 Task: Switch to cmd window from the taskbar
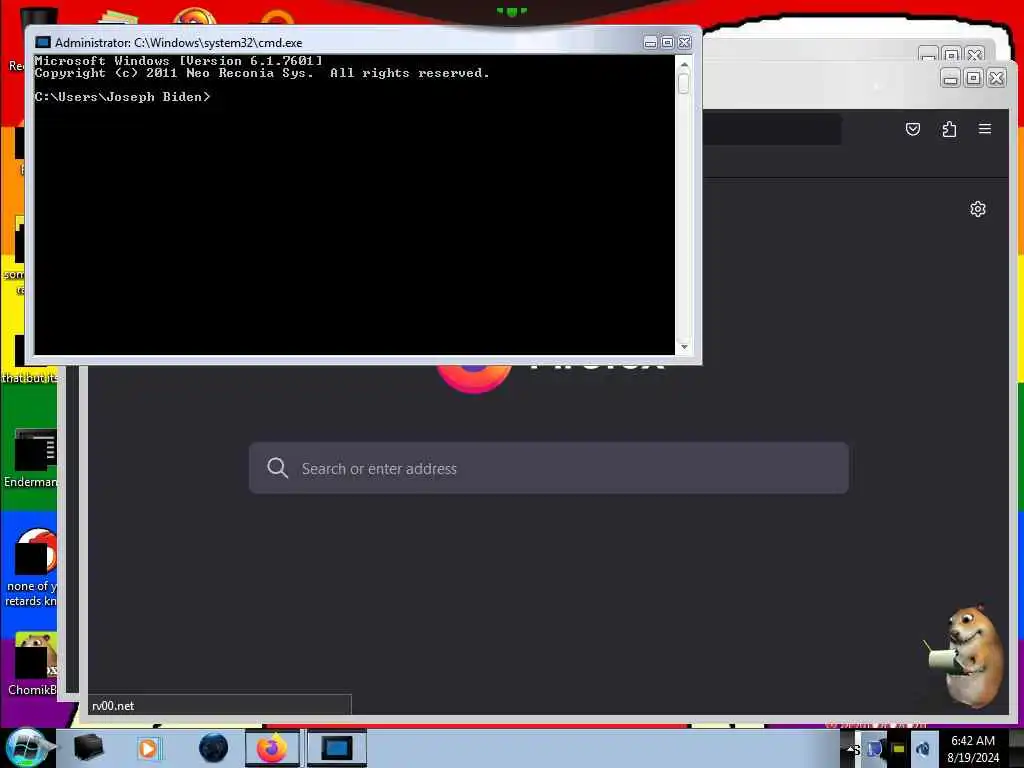336,748
